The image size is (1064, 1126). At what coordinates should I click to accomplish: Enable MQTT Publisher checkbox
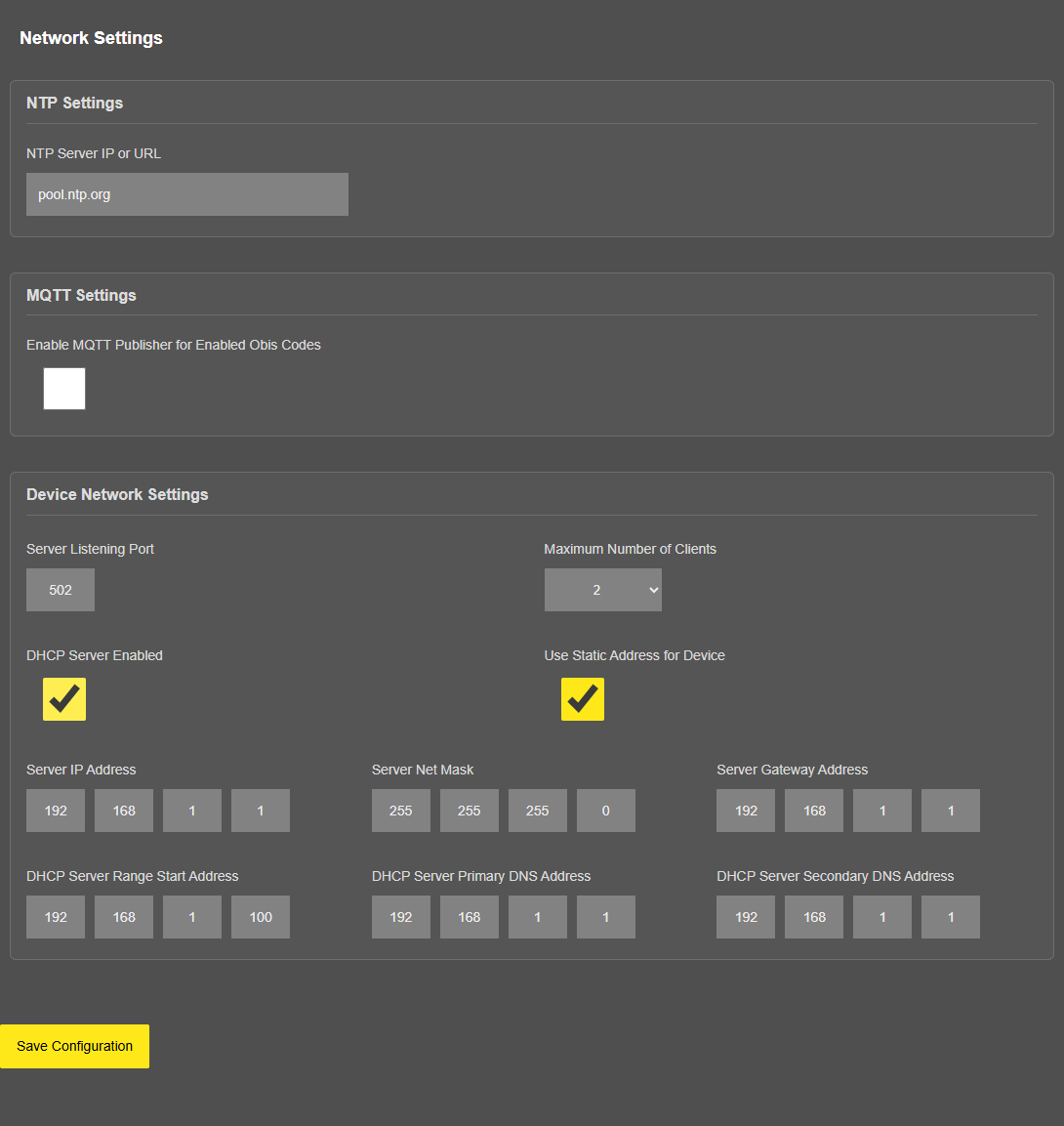coord(64,389)
